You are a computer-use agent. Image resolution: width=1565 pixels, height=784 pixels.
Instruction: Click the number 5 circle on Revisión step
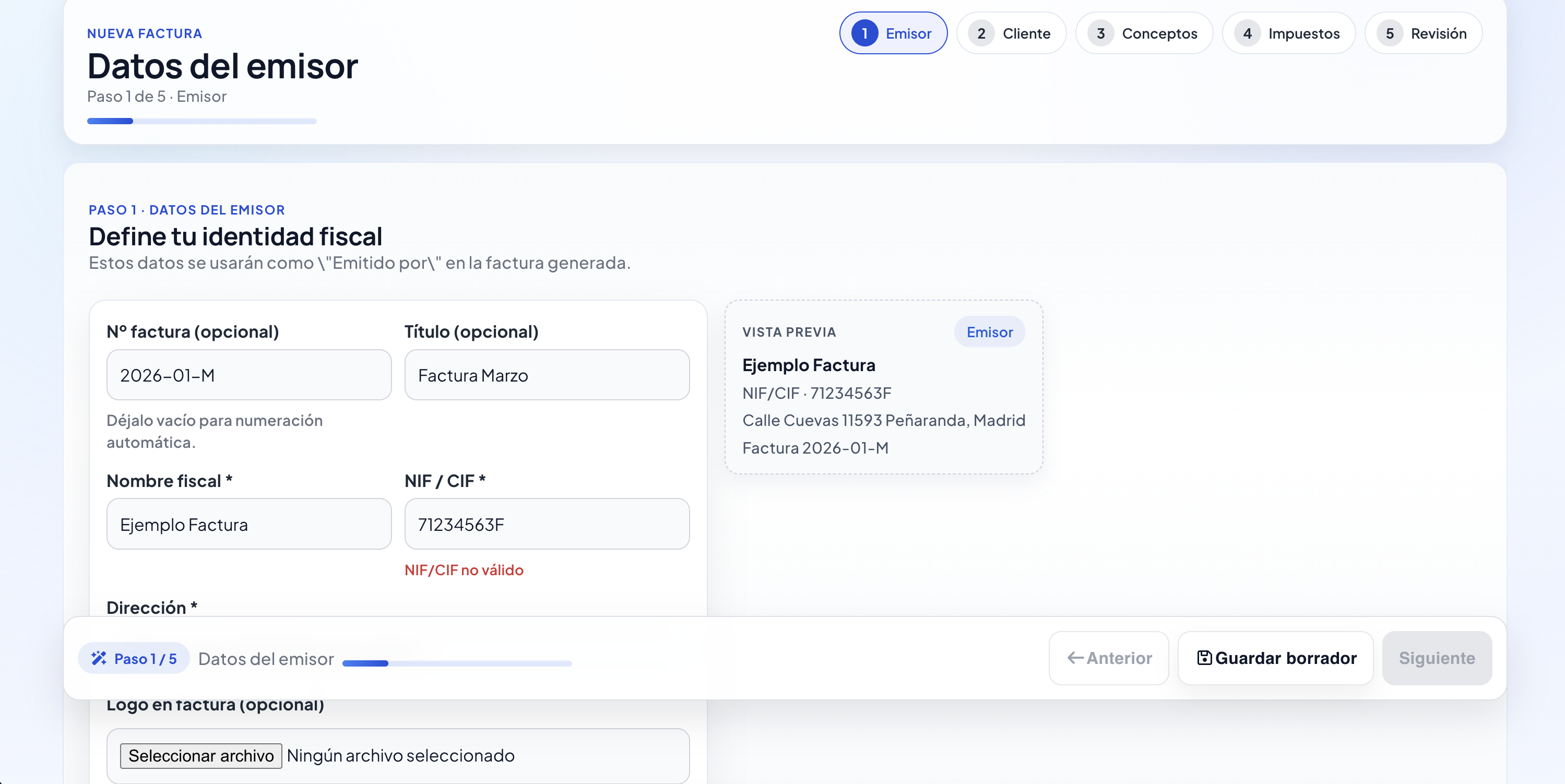[1390, 33]
